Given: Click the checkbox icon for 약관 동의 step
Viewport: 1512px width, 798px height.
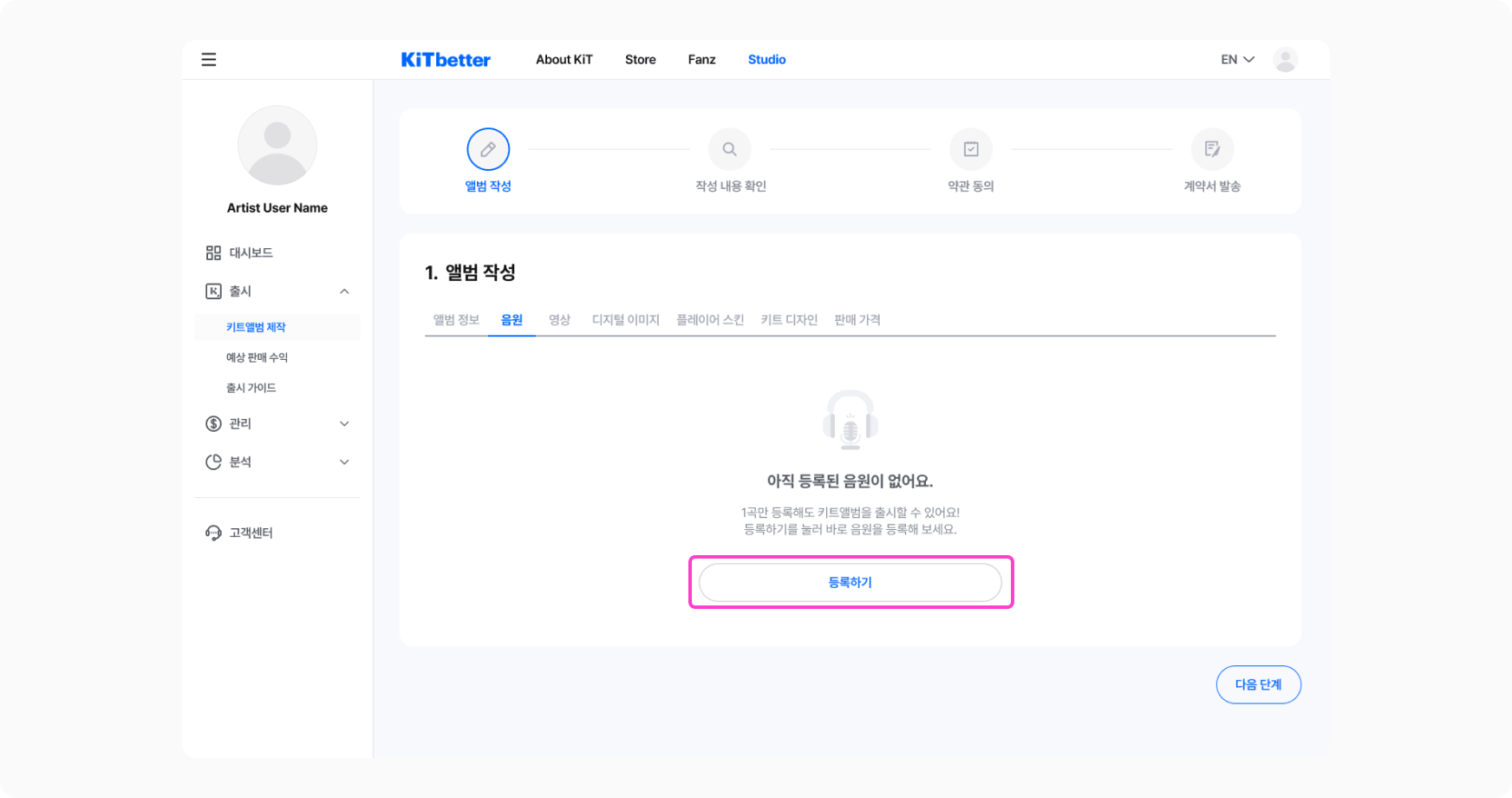Looking at the screenshot, I should point(971,149).
